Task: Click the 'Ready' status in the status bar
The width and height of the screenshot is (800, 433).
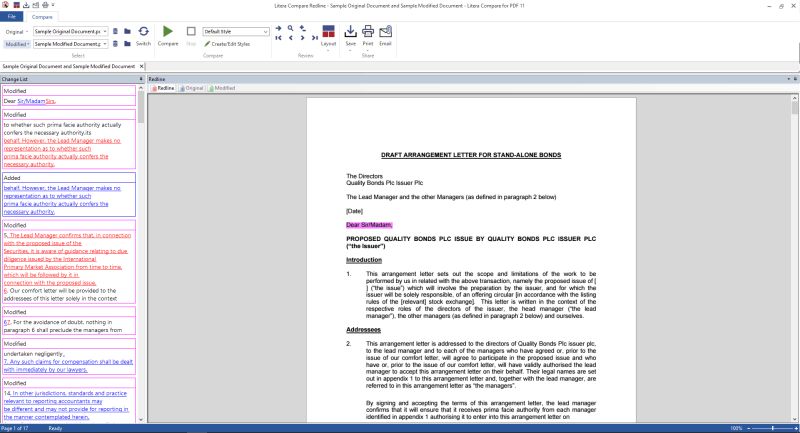Action: [x=55, y=428]
